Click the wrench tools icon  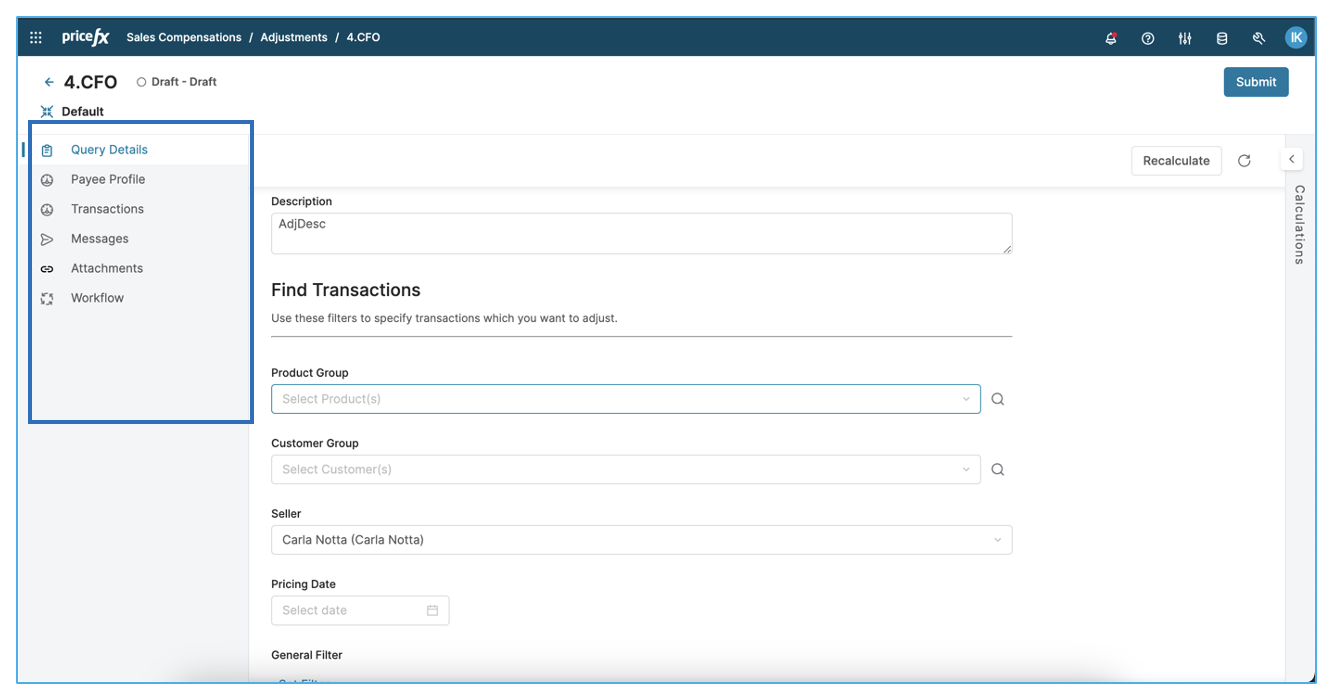pyautogui.click(x=1259, y=38)
